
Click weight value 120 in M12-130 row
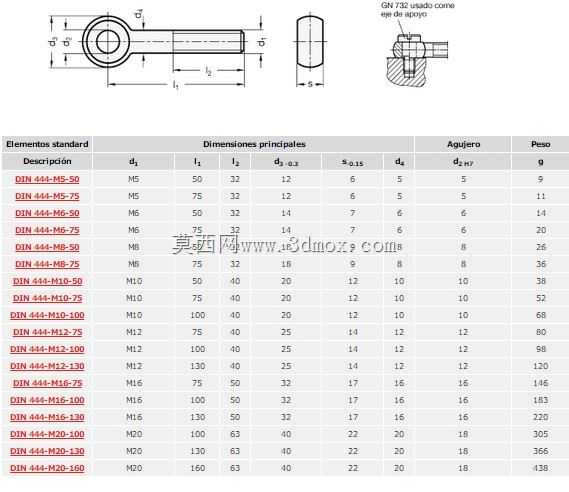pyautogui.click(x=541, y=366)
